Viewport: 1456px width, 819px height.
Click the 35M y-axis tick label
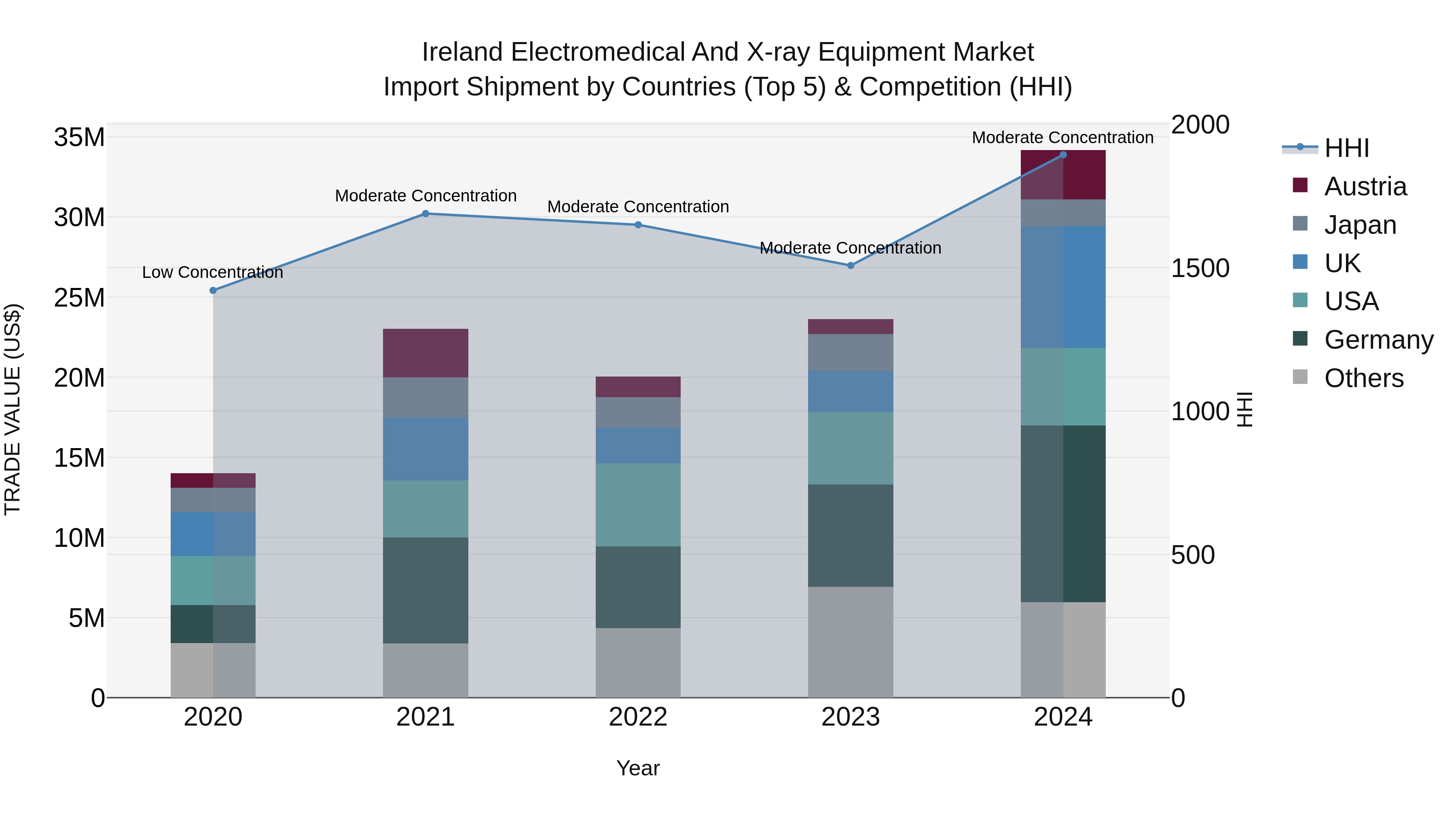click(x=79, y=138)
